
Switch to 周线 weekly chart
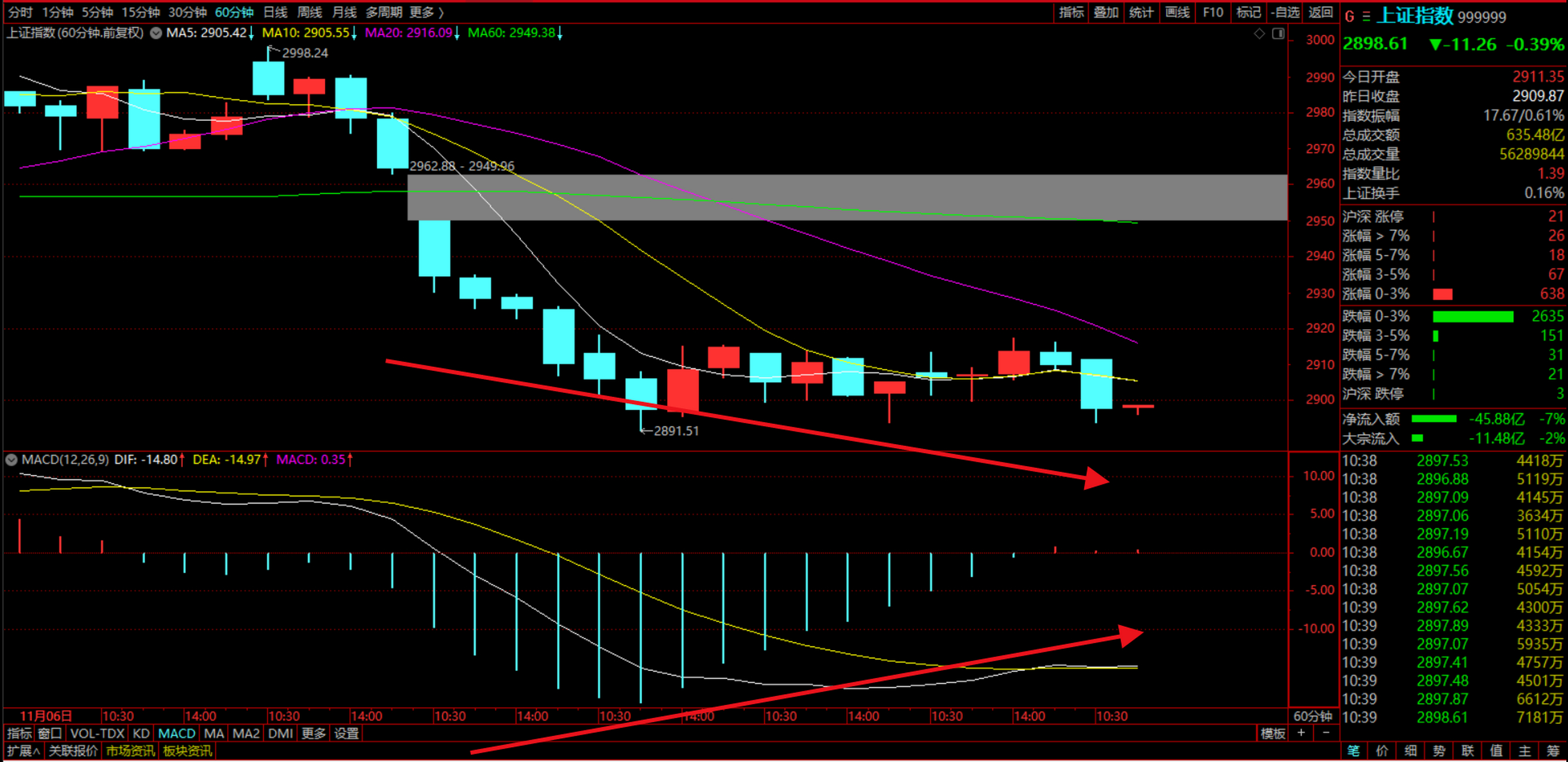(x=309, y=12)
